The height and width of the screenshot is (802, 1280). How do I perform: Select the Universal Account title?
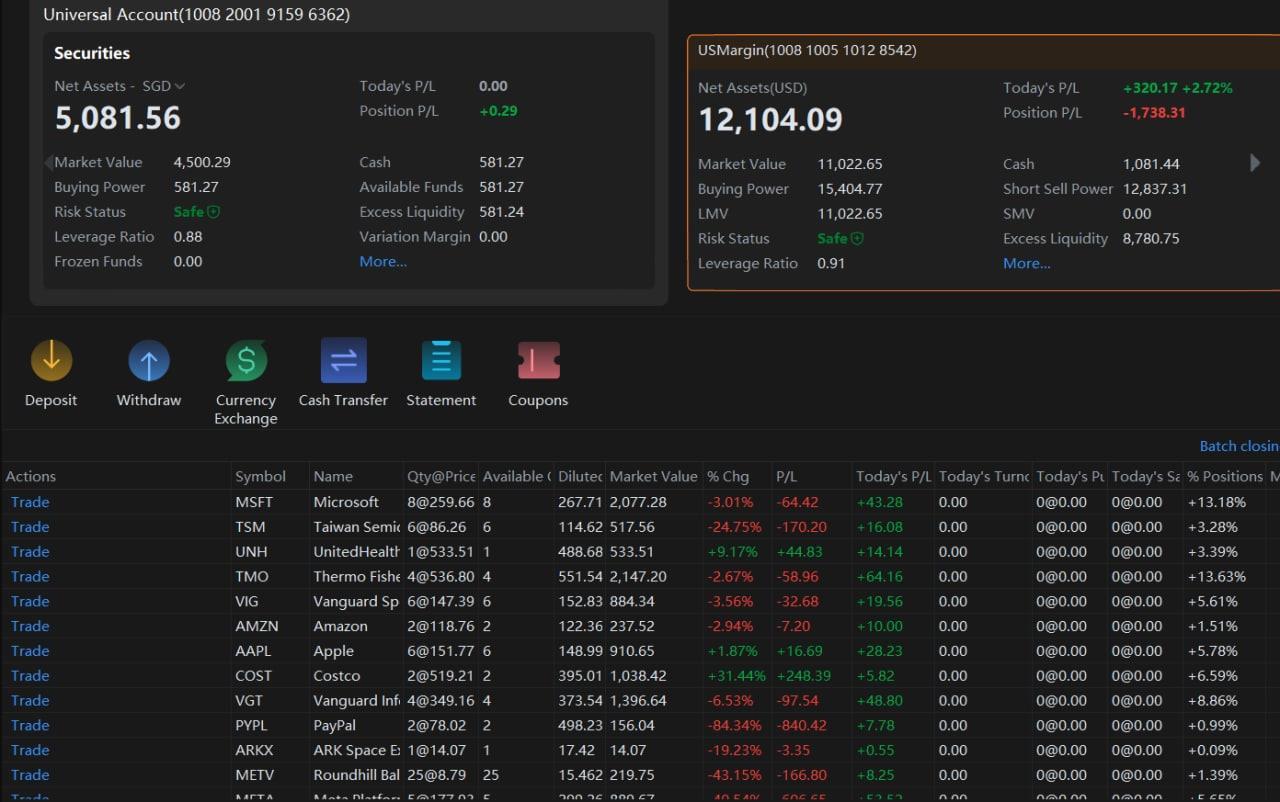196,15
